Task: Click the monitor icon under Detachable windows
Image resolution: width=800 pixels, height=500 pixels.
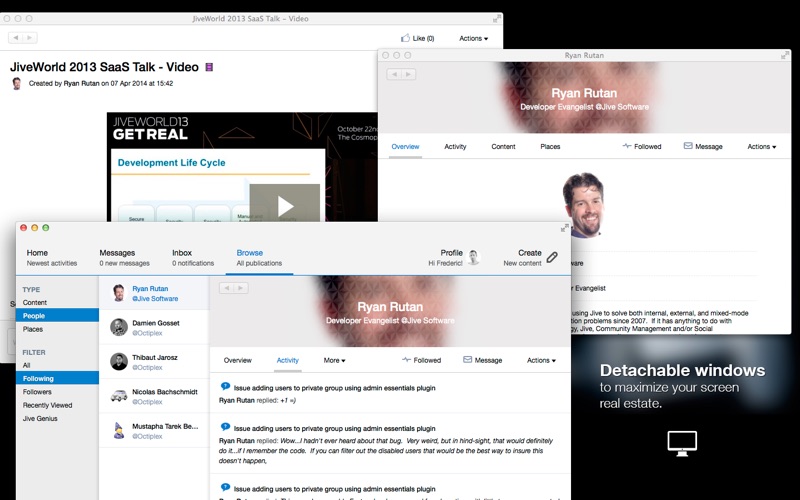Action: click(682, 443)
